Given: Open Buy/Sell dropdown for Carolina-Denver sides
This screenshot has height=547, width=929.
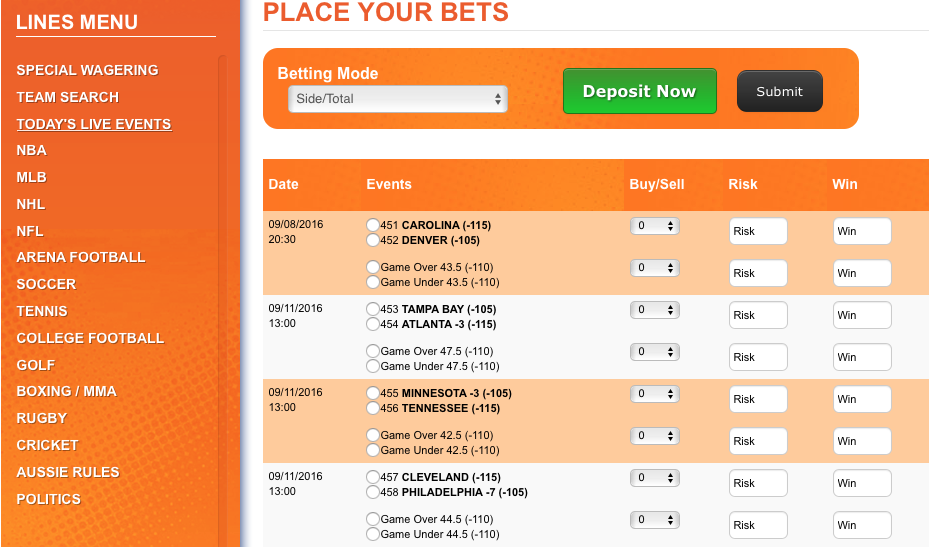Looking at the screenshot, I should point(655,226).
